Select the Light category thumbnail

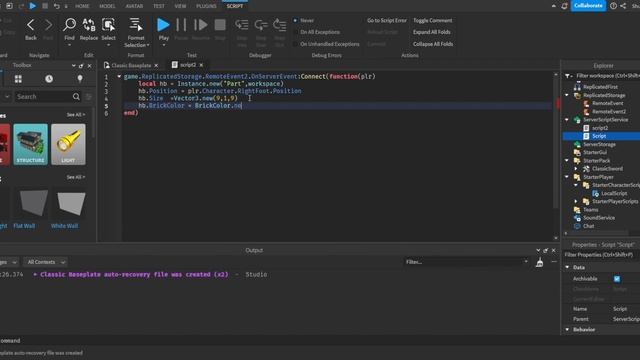tap(68, 144)
